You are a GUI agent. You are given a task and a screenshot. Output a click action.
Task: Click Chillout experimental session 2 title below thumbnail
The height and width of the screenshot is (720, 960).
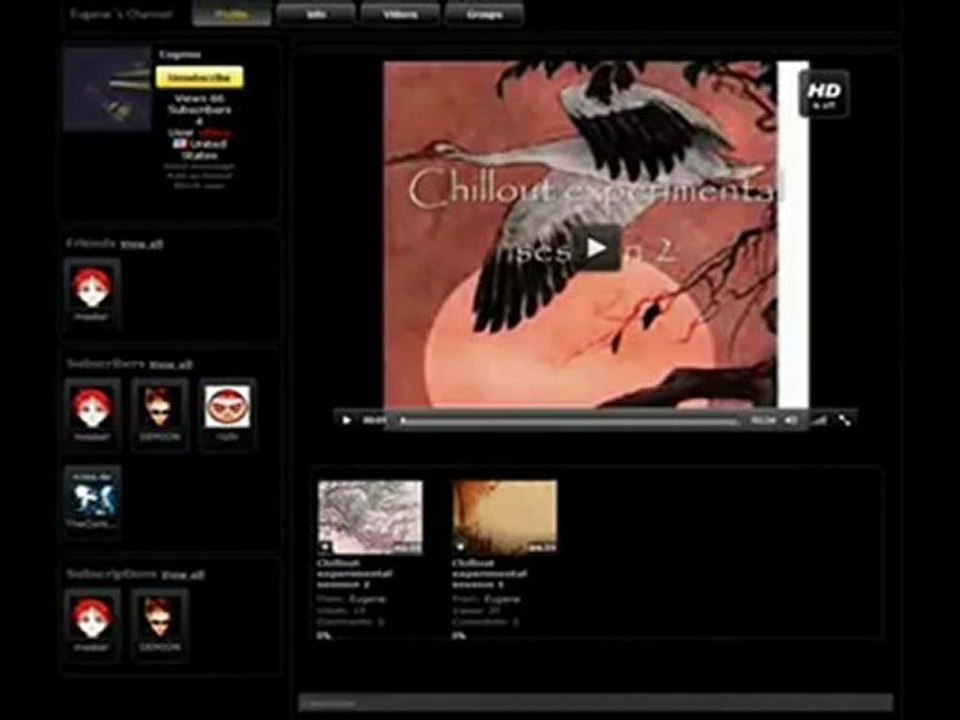[355, 574]
